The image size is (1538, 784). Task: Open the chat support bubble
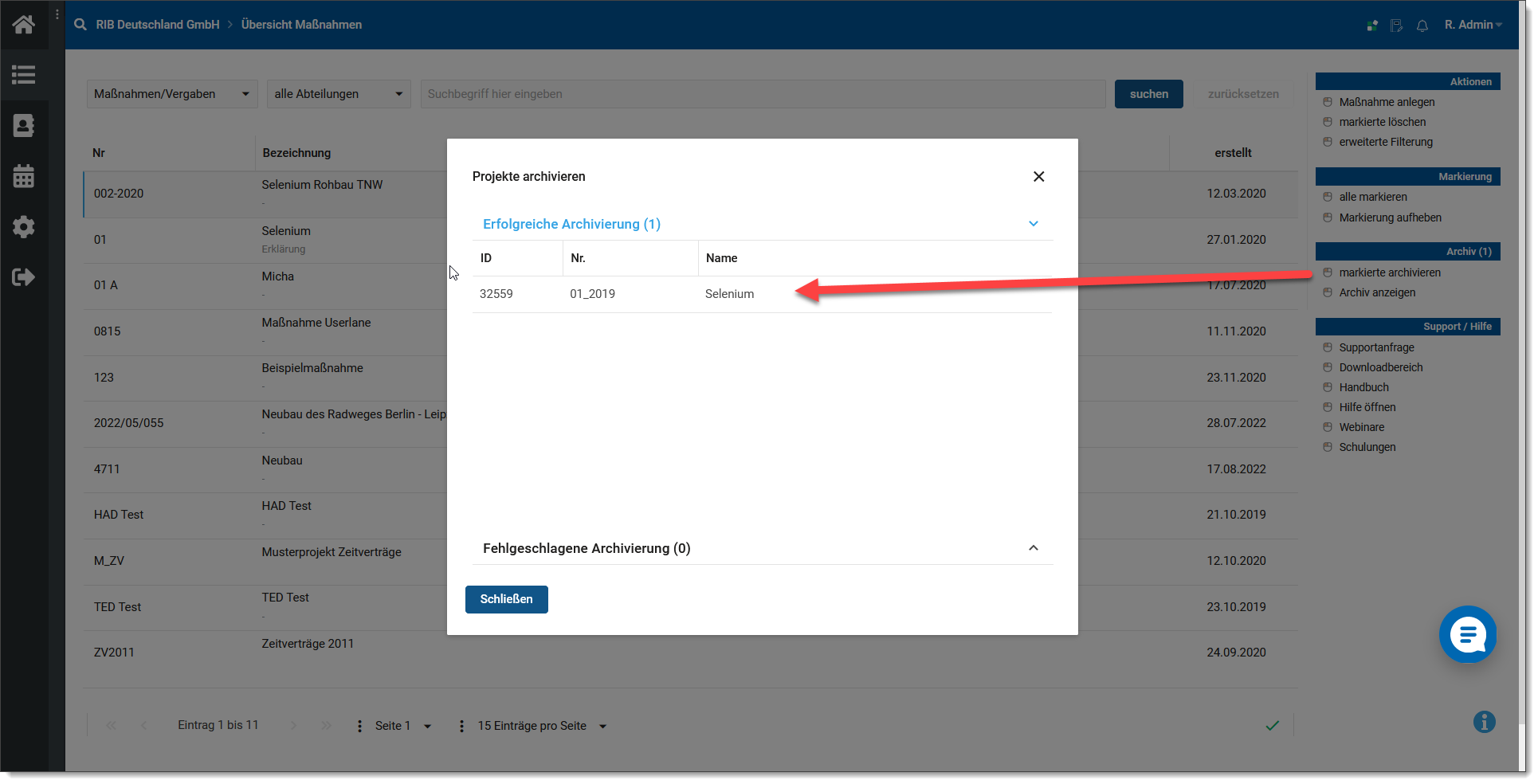coord(1468,634)
